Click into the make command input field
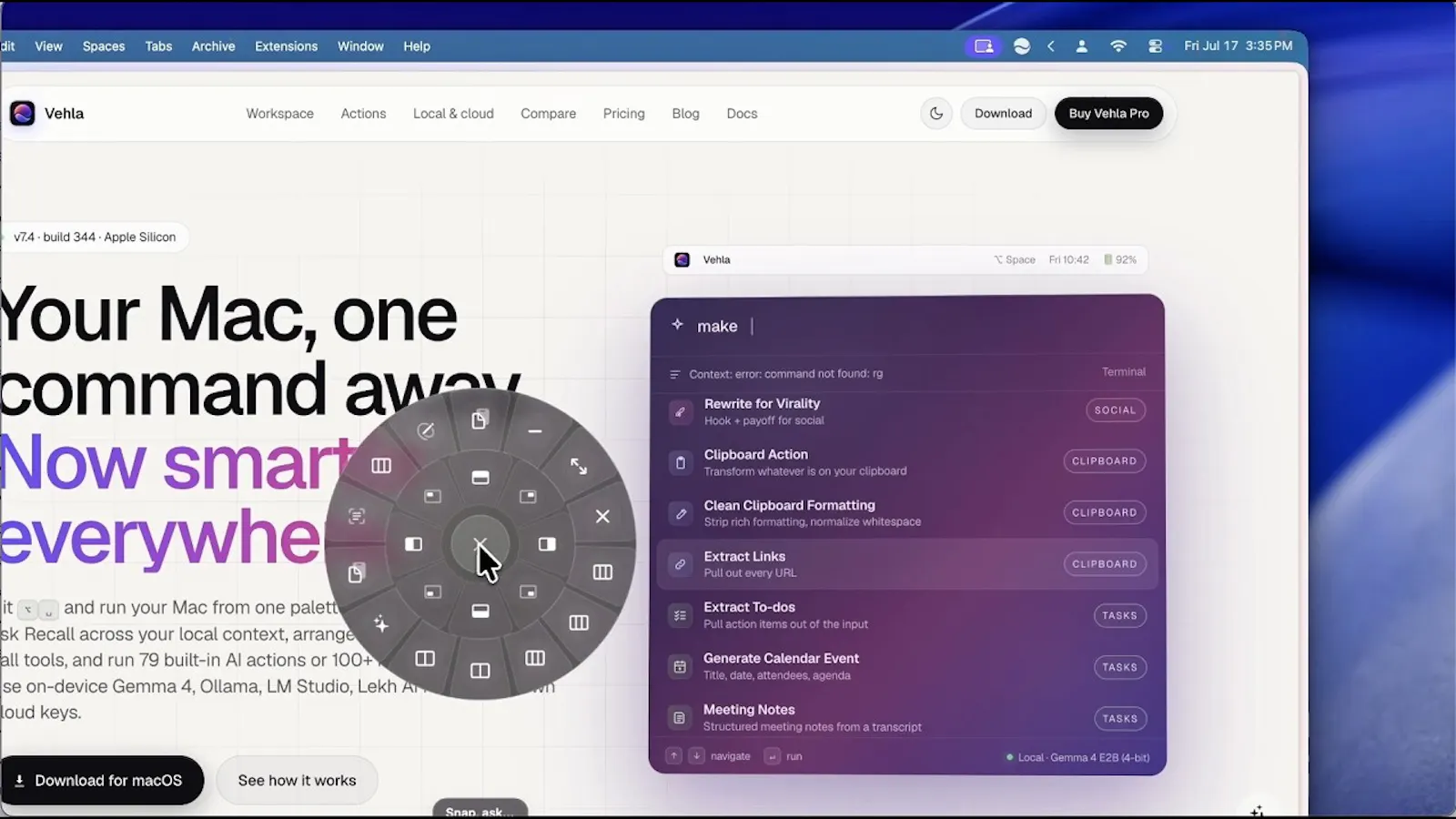1456x819 pixels. coord(907,326)
